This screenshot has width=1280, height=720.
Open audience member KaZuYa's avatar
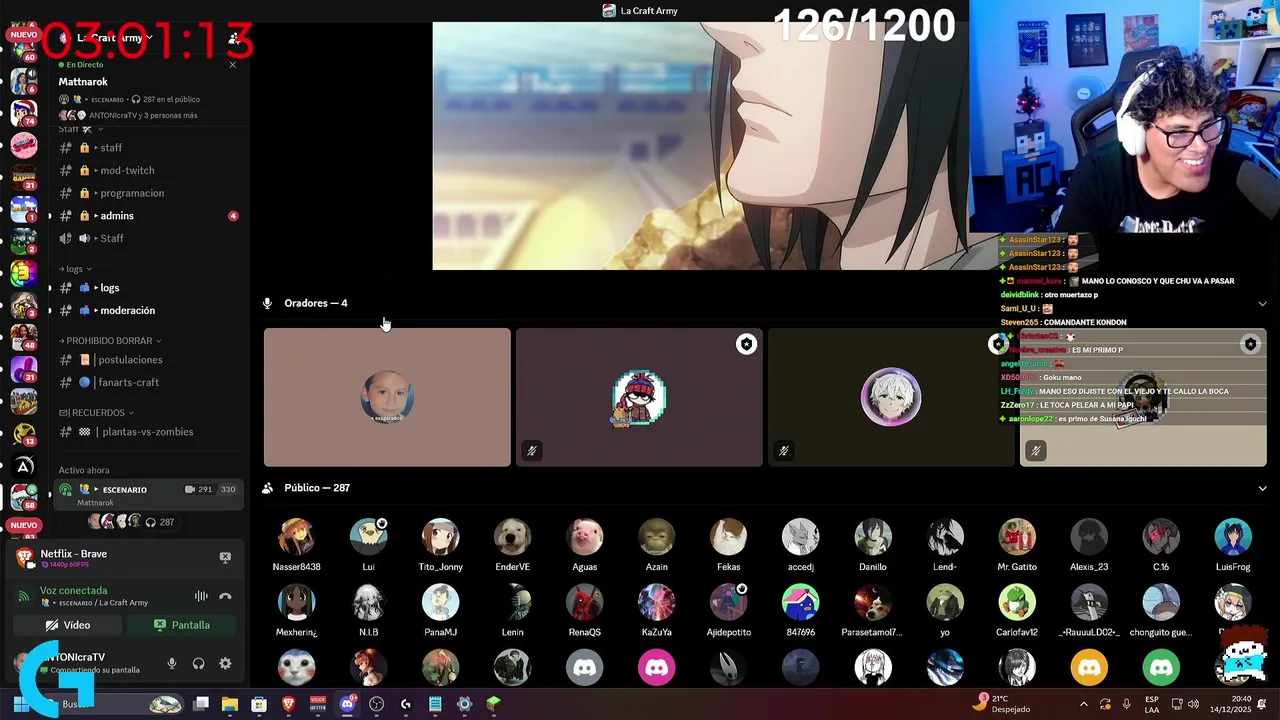[656, 603]
